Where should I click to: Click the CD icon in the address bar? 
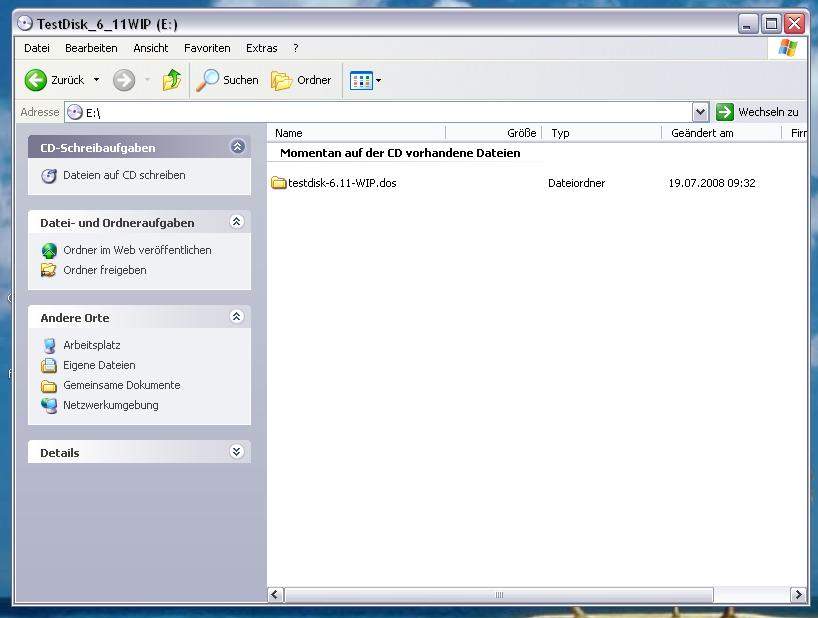coord(75,112)
